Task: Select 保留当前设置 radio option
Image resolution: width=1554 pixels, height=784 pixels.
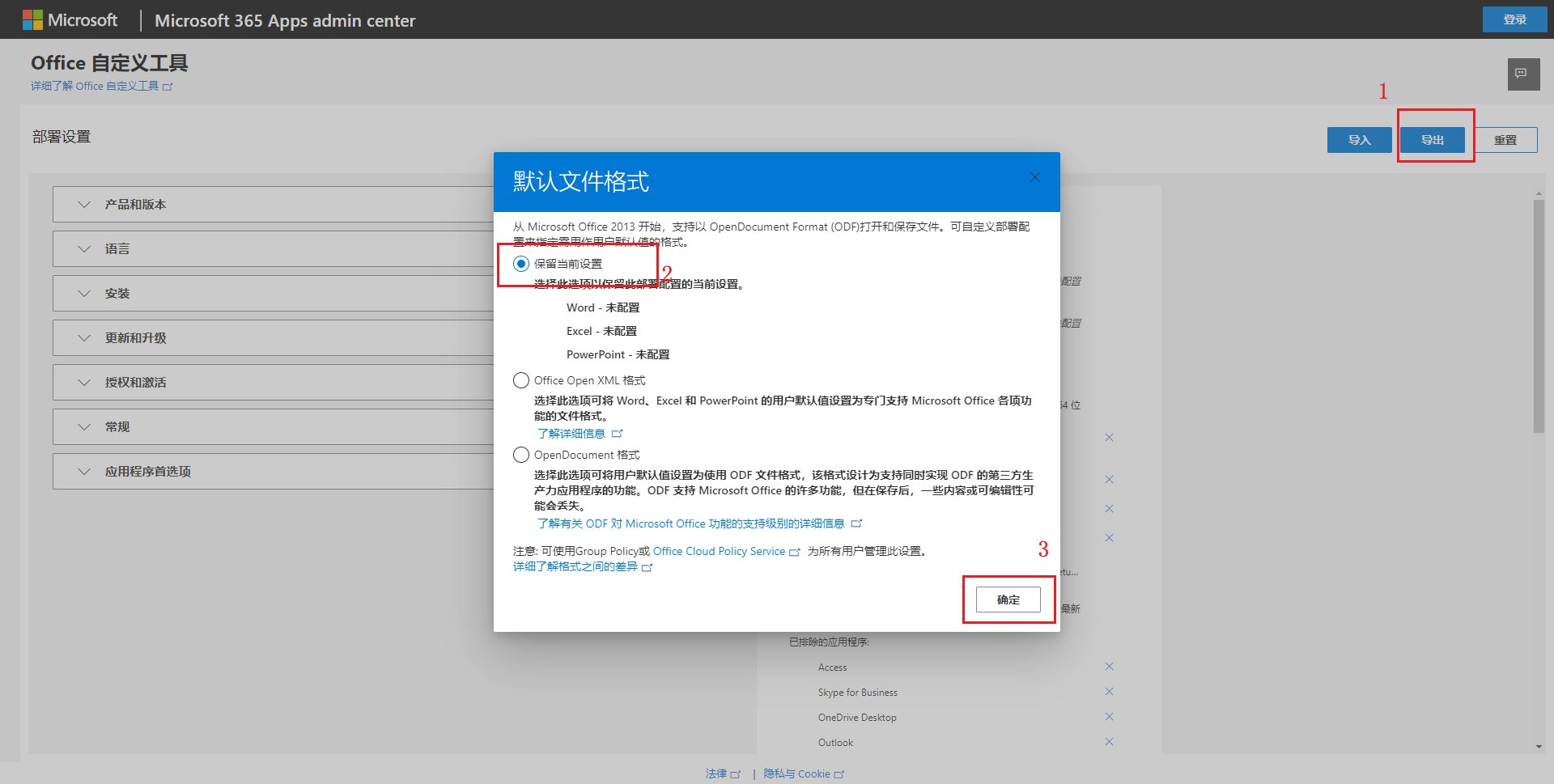Action: click(x=521, y=264)
